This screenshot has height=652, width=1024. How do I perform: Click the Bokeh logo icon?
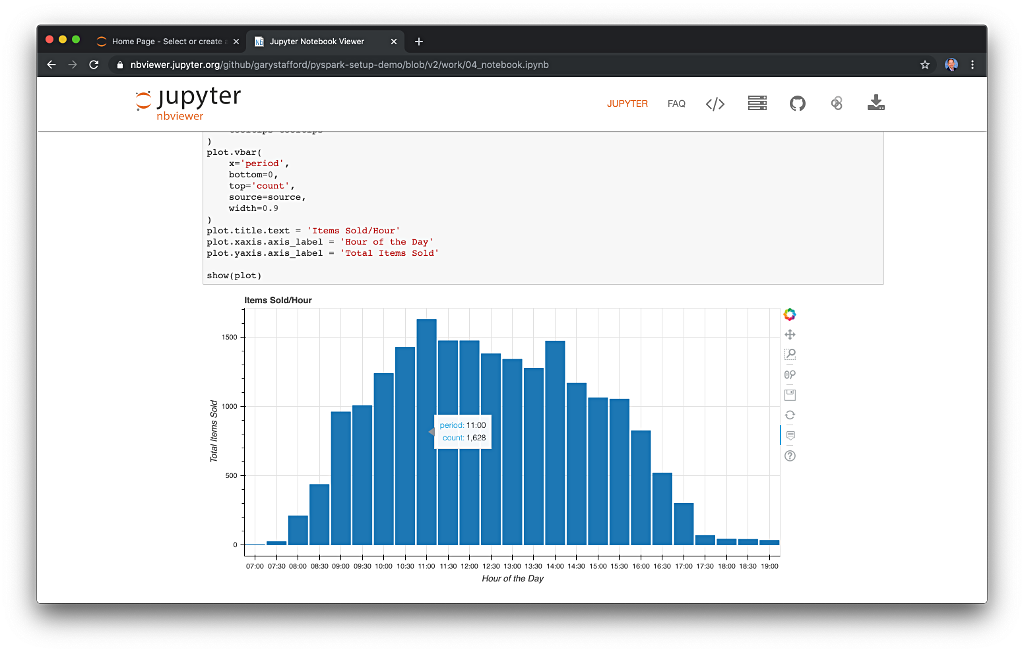pos(790,314)
